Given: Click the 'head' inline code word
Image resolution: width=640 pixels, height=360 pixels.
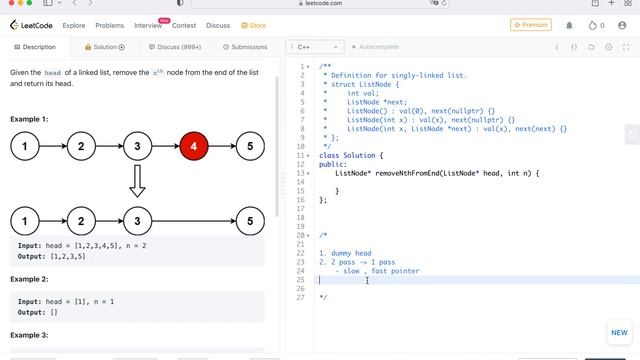Looking at the screenshot, I should tap(53, 73).
